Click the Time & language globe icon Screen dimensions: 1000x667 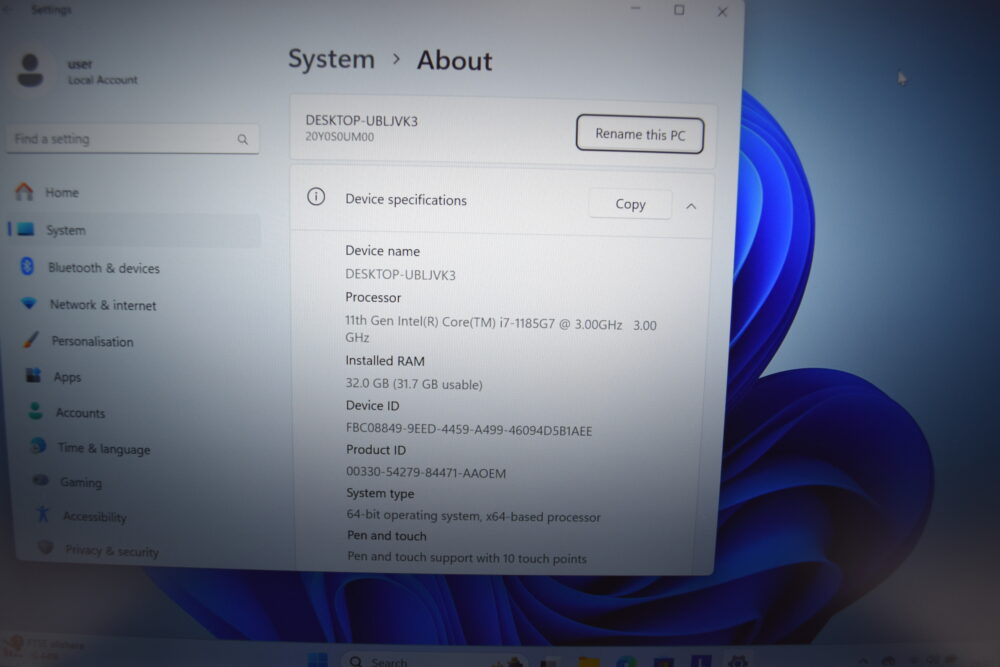(x=38, y=446)
